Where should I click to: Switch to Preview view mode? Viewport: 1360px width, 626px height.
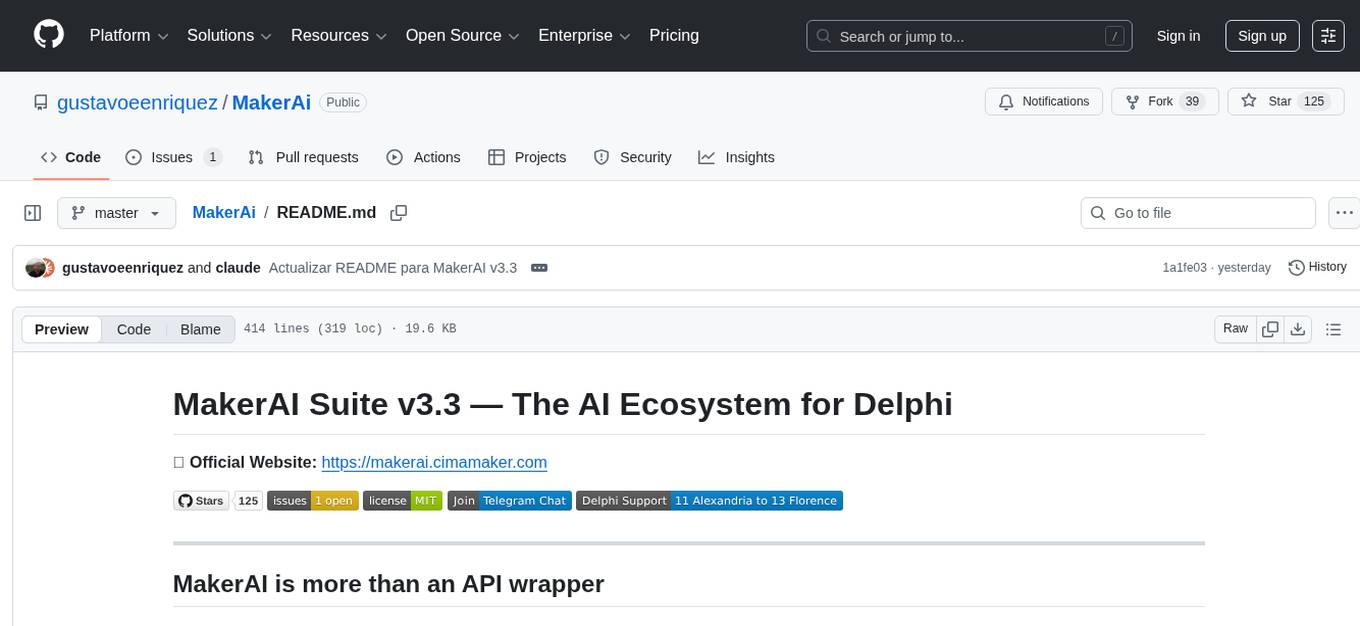[62, 329]
